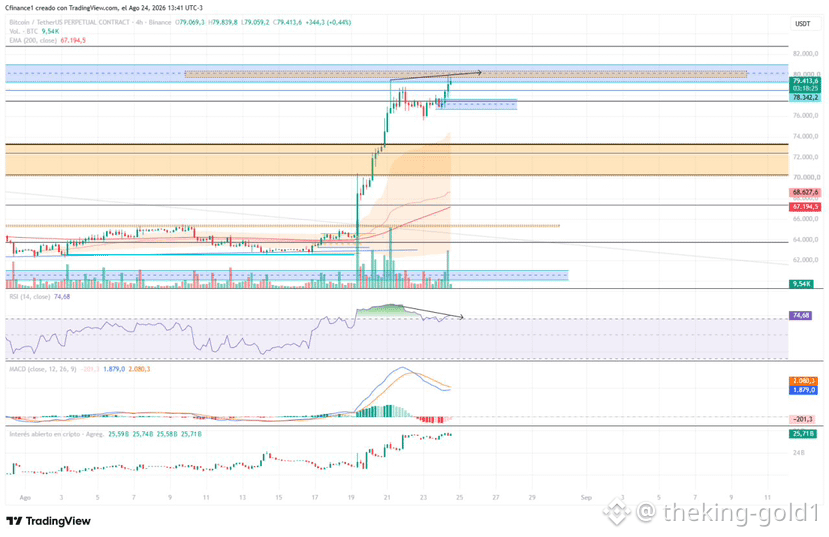Click the 76.000,0 price axis label
This screenshot has height=537, width=829.
click(x=806, y=116)
